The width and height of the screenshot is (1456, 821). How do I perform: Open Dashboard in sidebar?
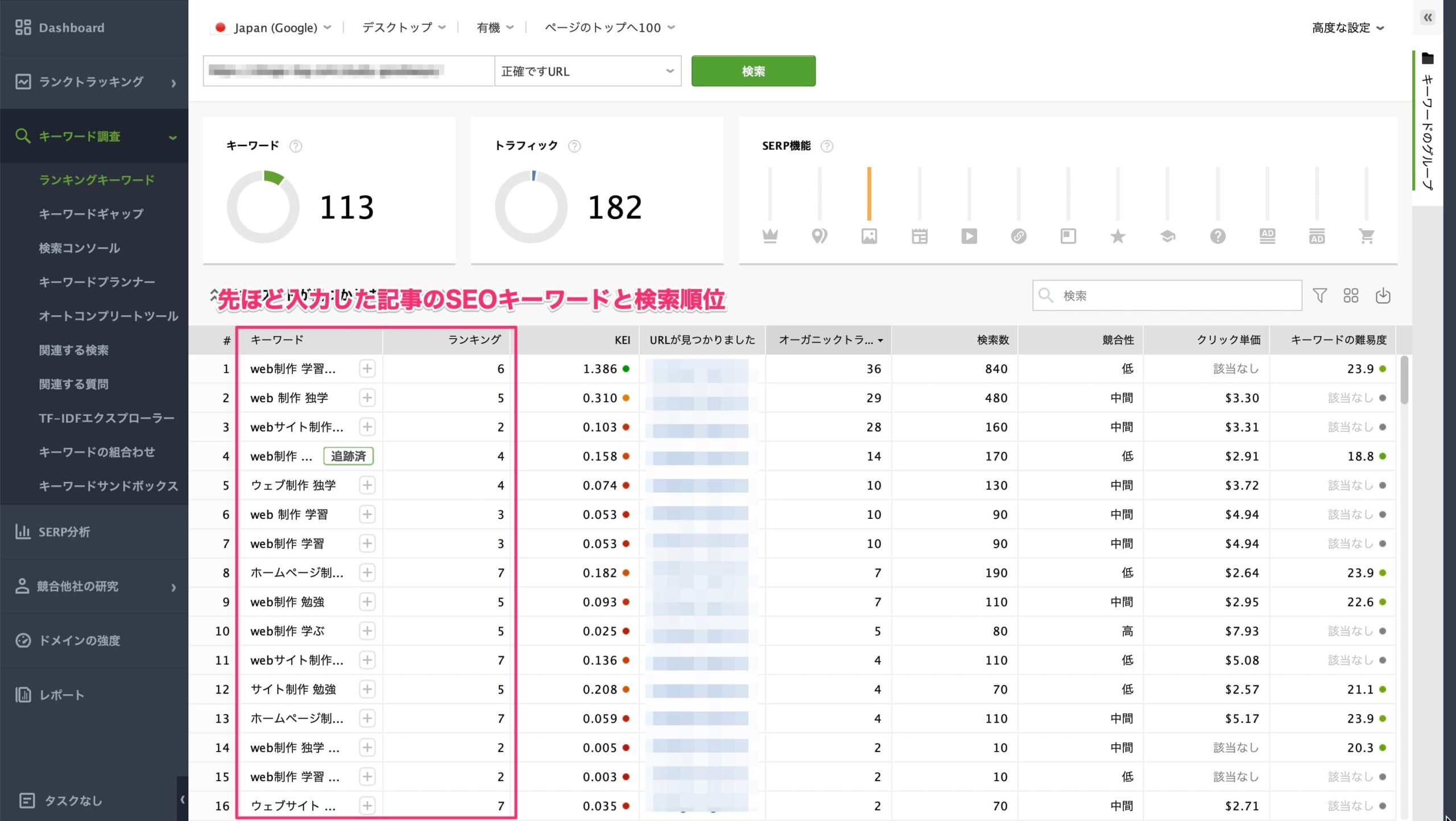94,27
